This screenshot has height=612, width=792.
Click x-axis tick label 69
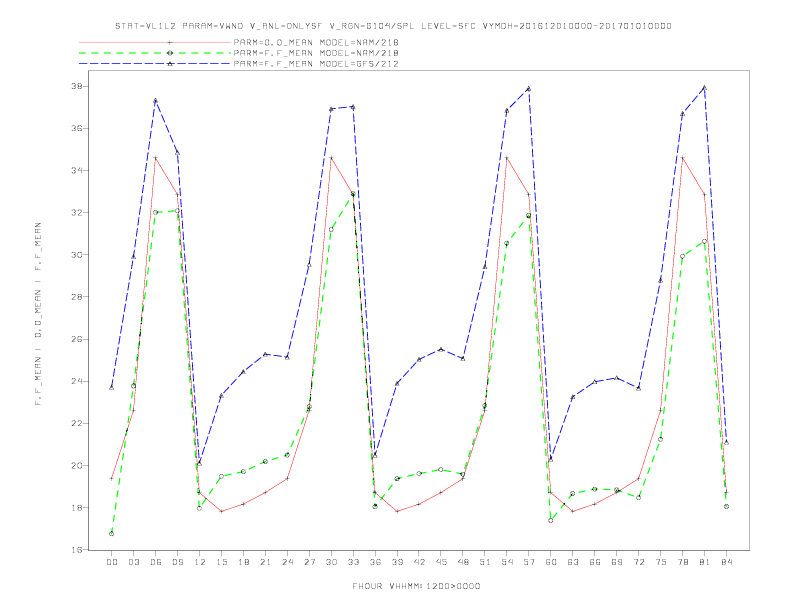click(x=617, y=562)
